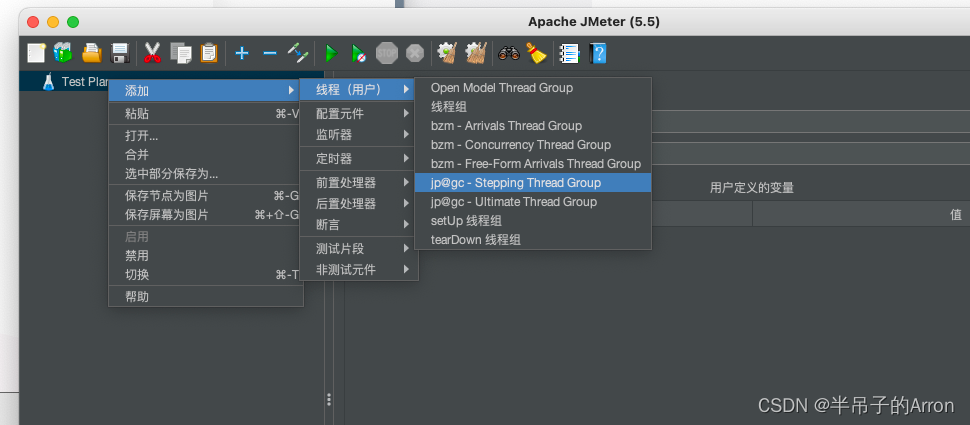Open the Templates icon in toolbar

point(63,53)
